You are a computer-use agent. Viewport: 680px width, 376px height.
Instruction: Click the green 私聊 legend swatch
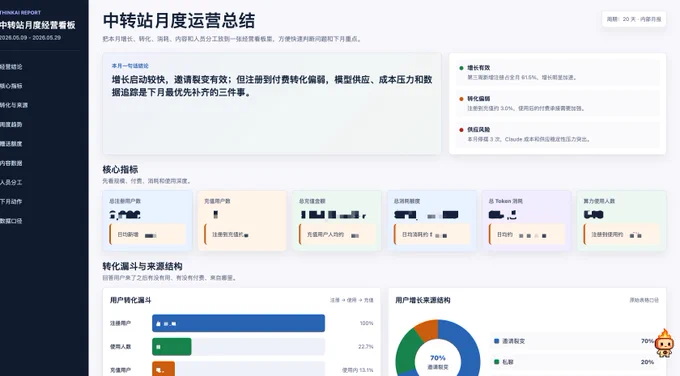497,362
